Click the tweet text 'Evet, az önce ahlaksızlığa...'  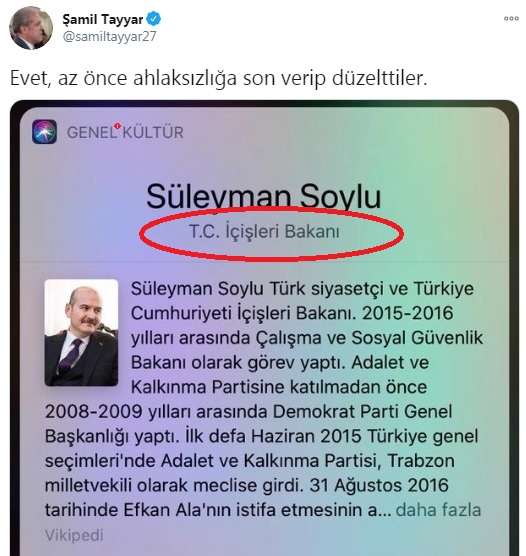218,78
